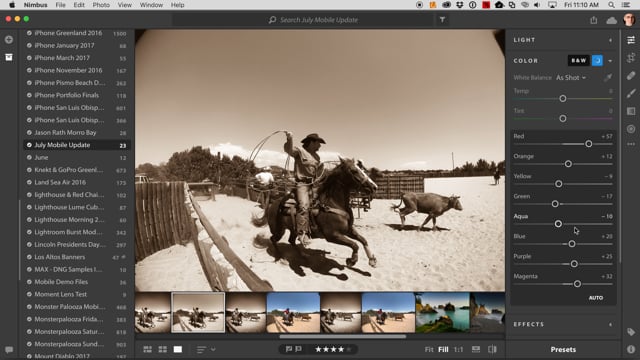
Task: Open the three-dots more options menu
Action: click(631, 144)
